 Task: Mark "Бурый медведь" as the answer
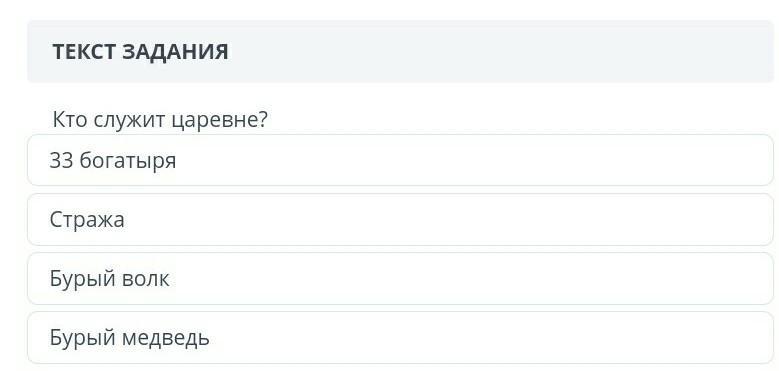point(400,337)
